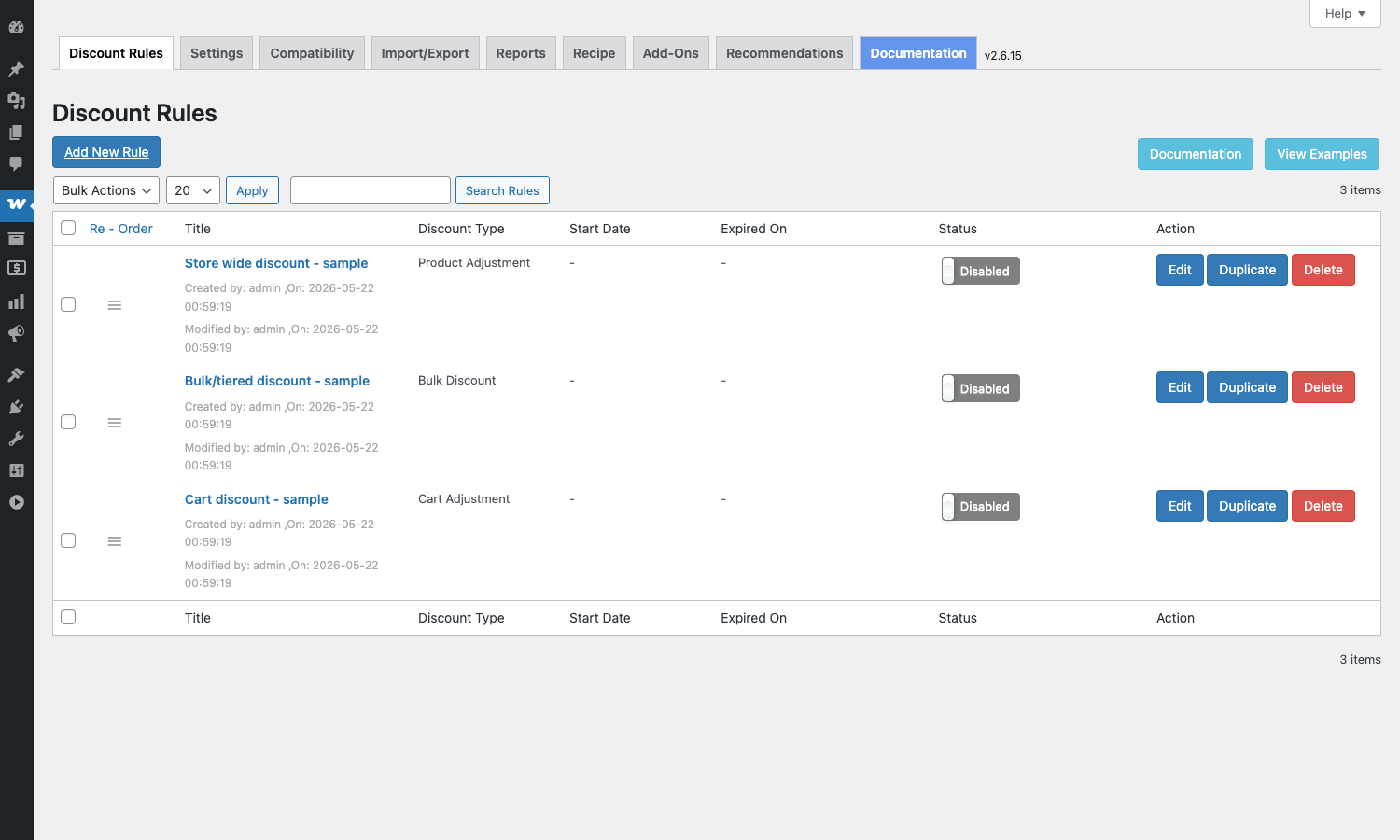Switch to the Compatibility tab

click(x=312, y=53)
